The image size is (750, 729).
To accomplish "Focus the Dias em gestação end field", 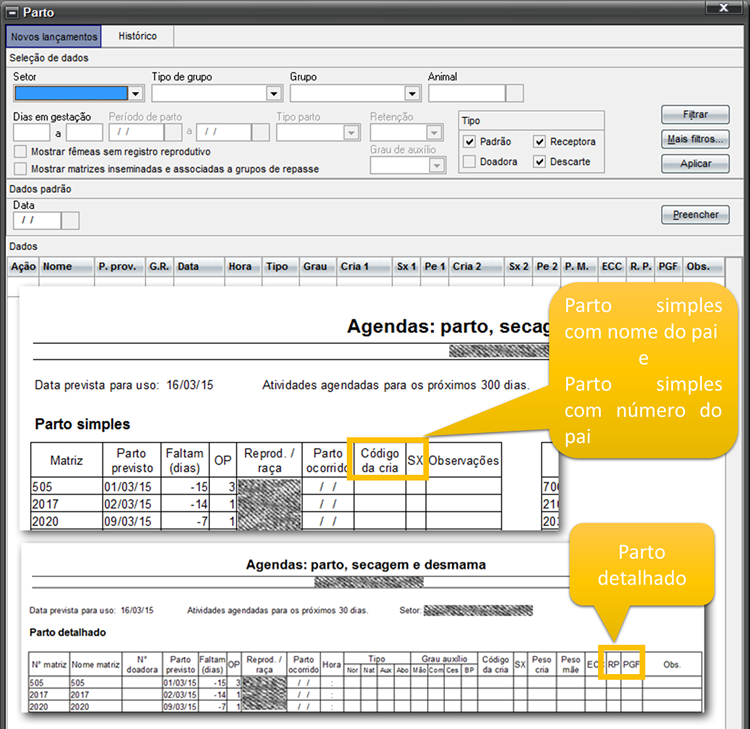I will pyautogui.click(x=84, y=133).
